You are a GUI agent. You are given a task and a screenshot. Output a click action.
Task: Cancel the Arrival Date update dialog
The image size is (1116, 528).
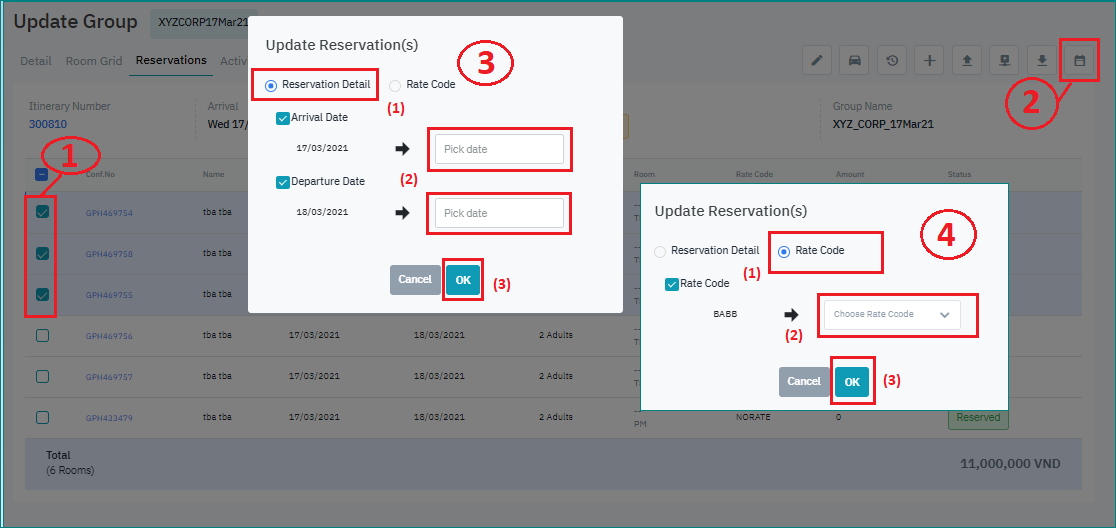click(x=414, y=280)
